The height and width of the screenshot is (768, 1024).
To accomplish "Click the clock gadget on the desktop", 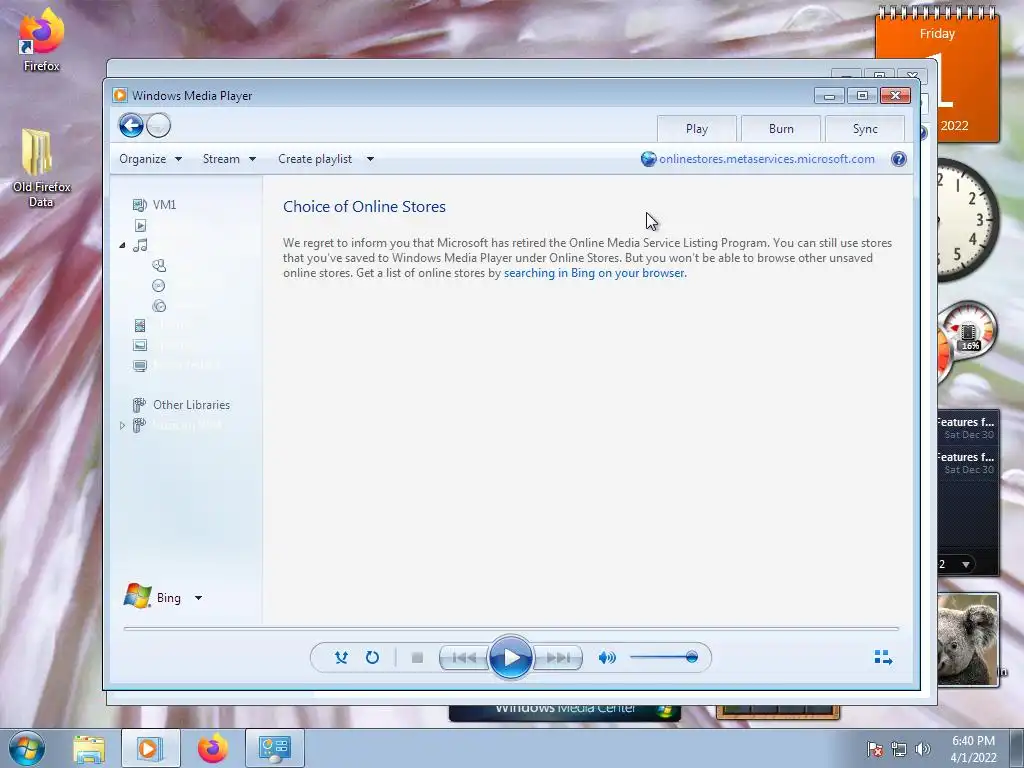I will coord(968,219).
